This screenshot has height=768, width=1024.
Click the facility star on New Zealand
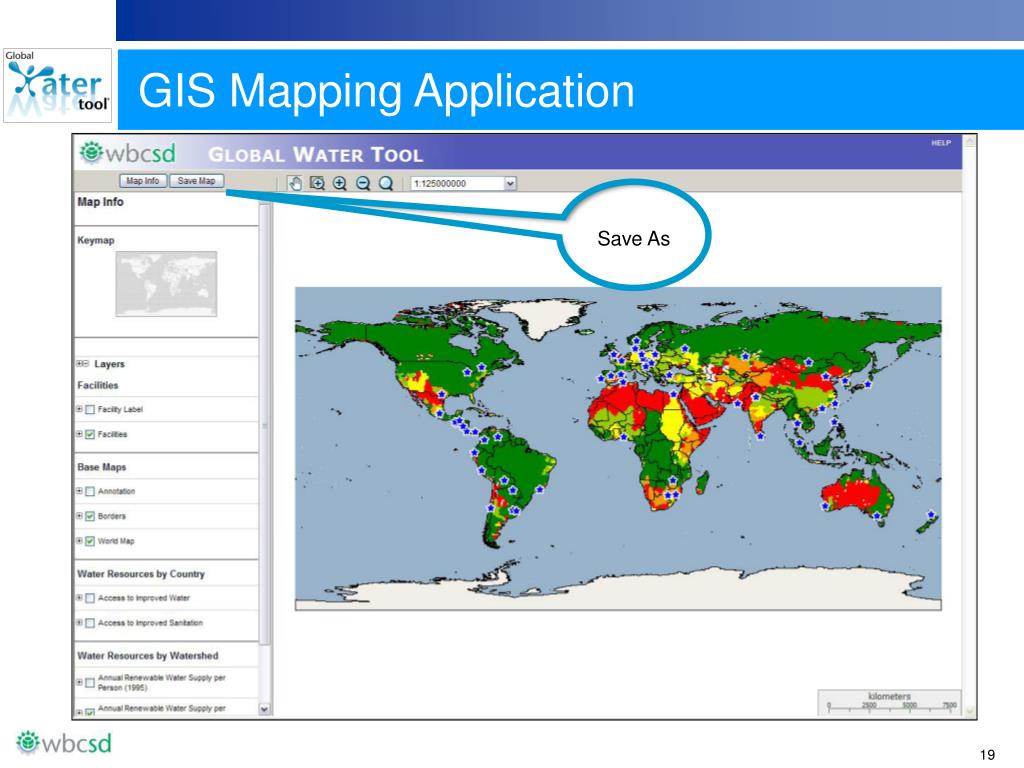[x=931, y=514]
